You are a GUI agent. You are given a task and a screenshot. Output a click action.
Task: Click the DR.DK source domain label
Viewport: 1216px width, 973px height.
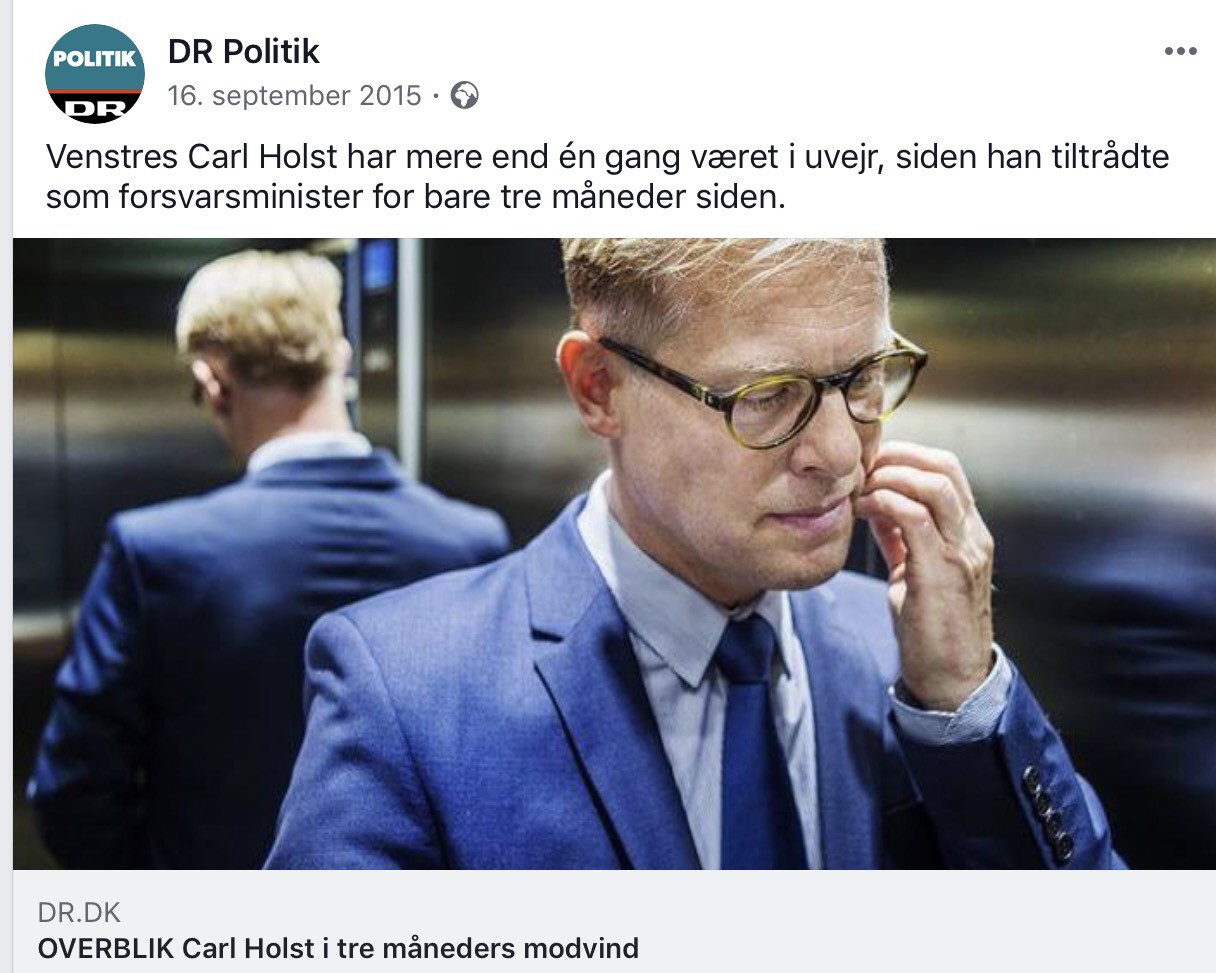pos(79,911)
